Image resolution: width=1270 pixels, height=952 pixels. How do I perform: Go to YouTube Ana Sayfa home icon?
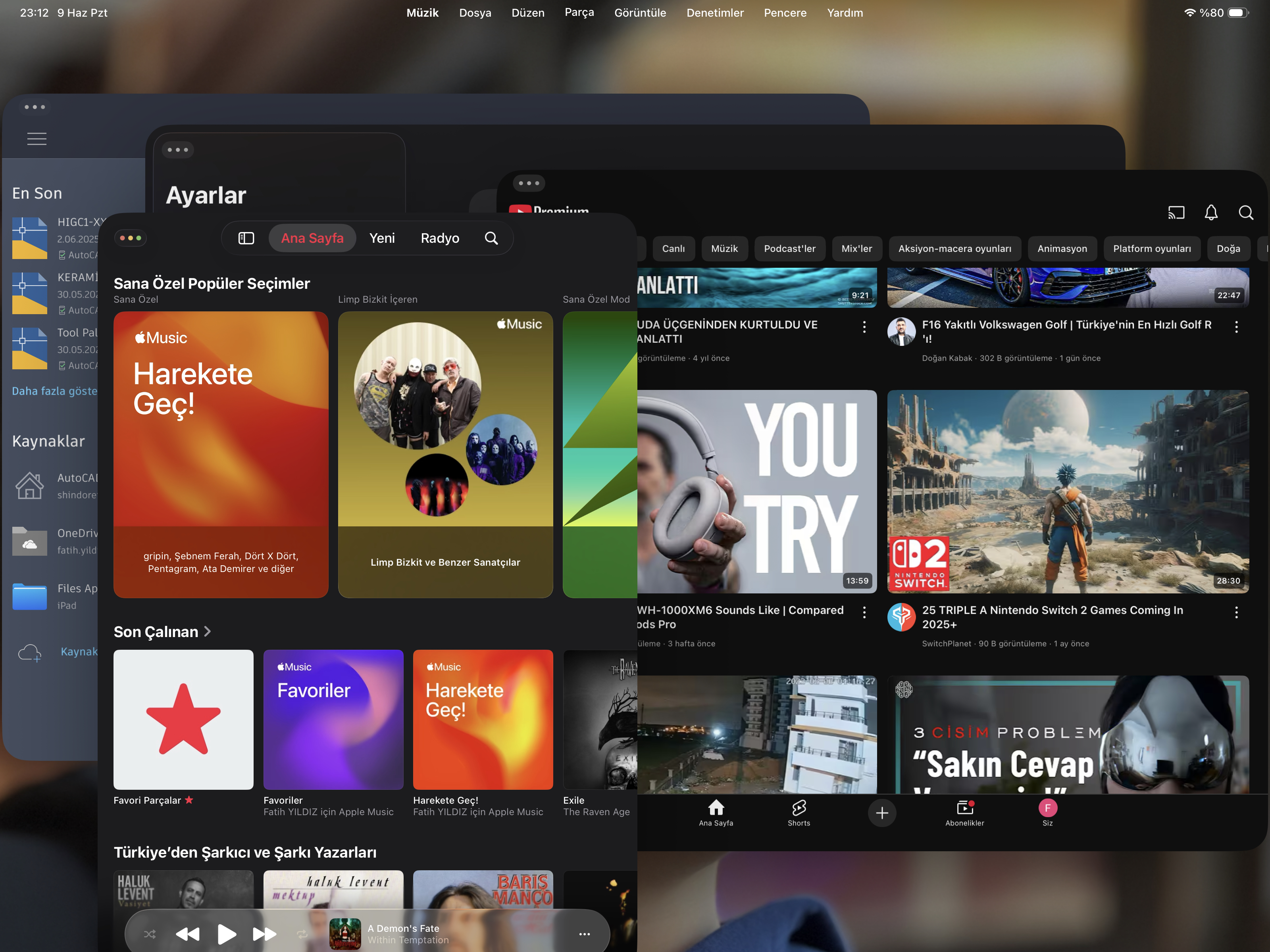tap(716, 808)
